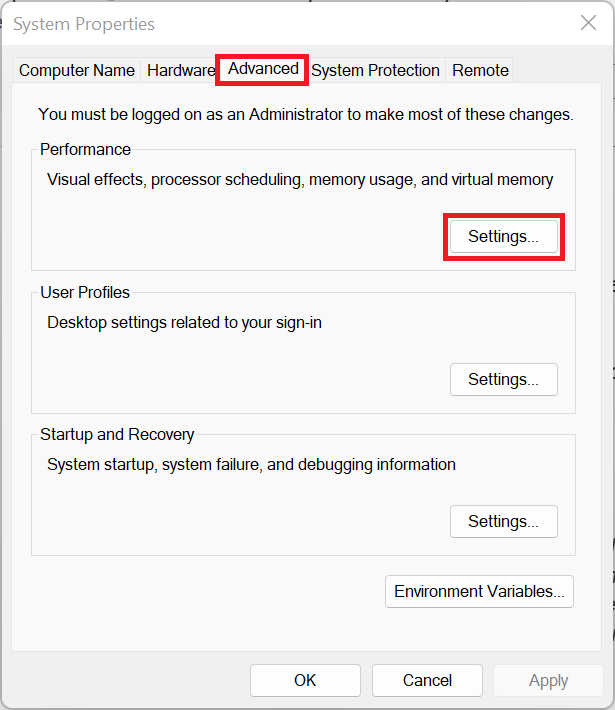Open the Remote tab

[480, 70]
